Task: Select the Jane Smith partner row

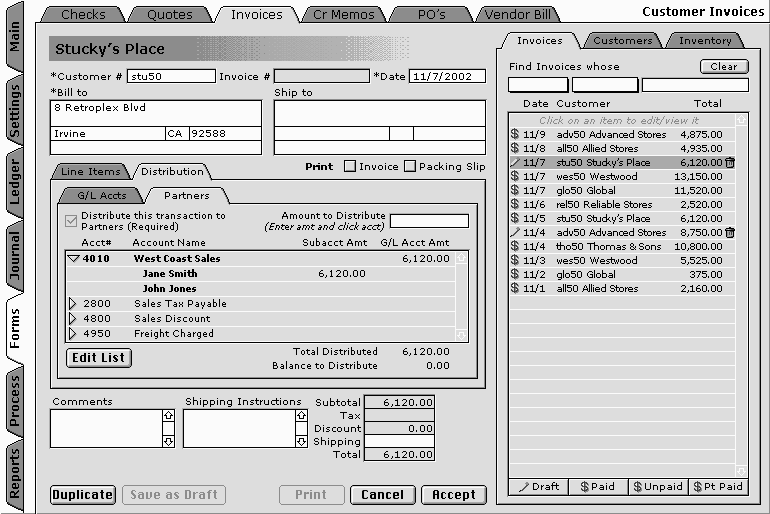Action: (261, 273)
